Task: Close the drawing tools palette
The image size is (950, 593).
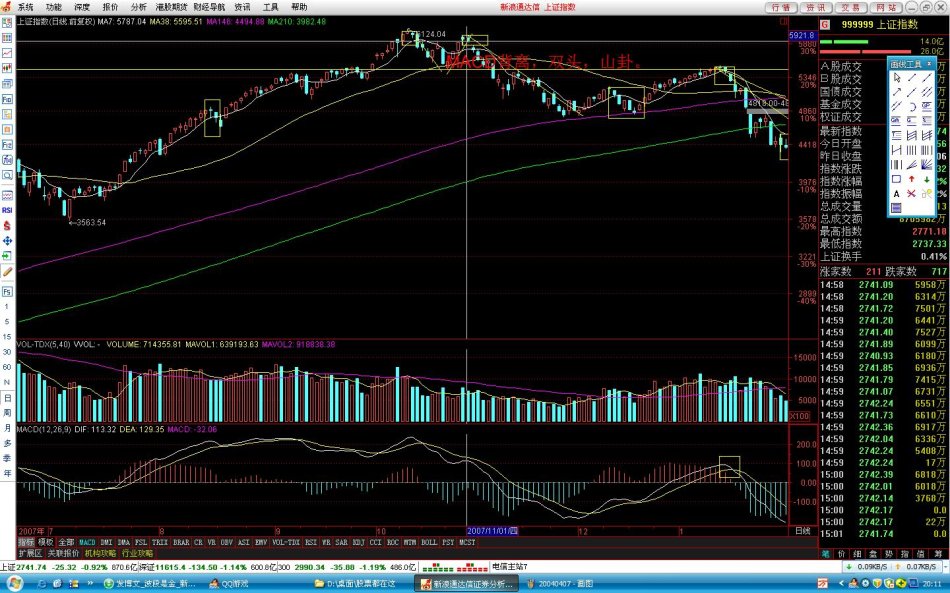Action: [929, 64]
